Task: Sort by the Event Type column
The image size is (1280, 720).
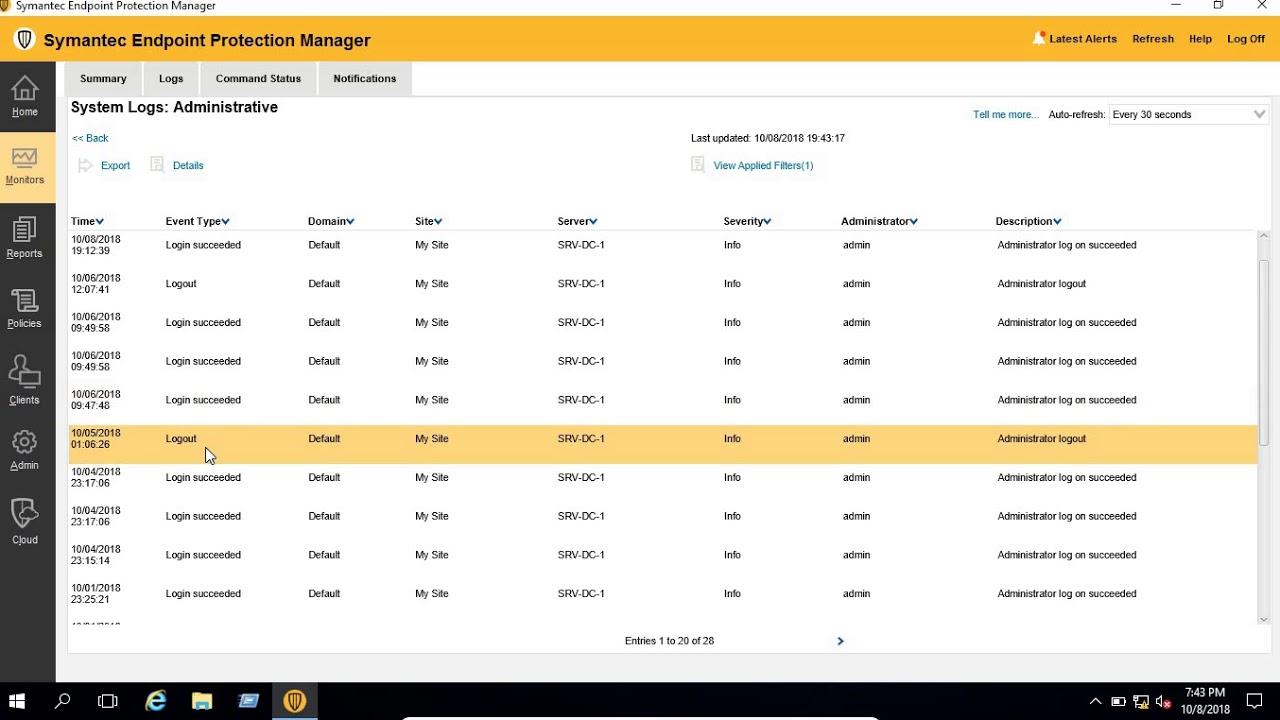Action: pos(197,221)
